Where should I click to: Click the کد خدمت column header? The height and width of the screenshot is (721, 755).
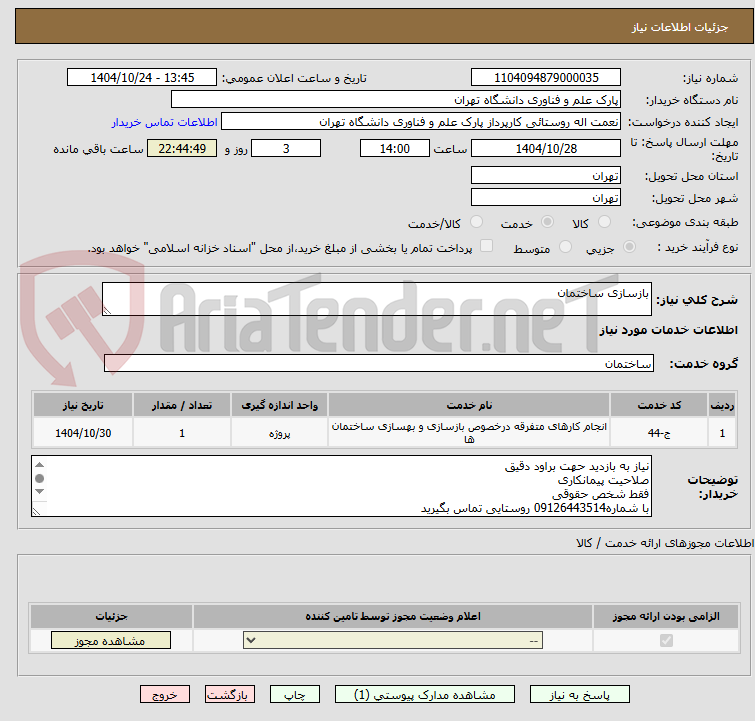[659, 405]
